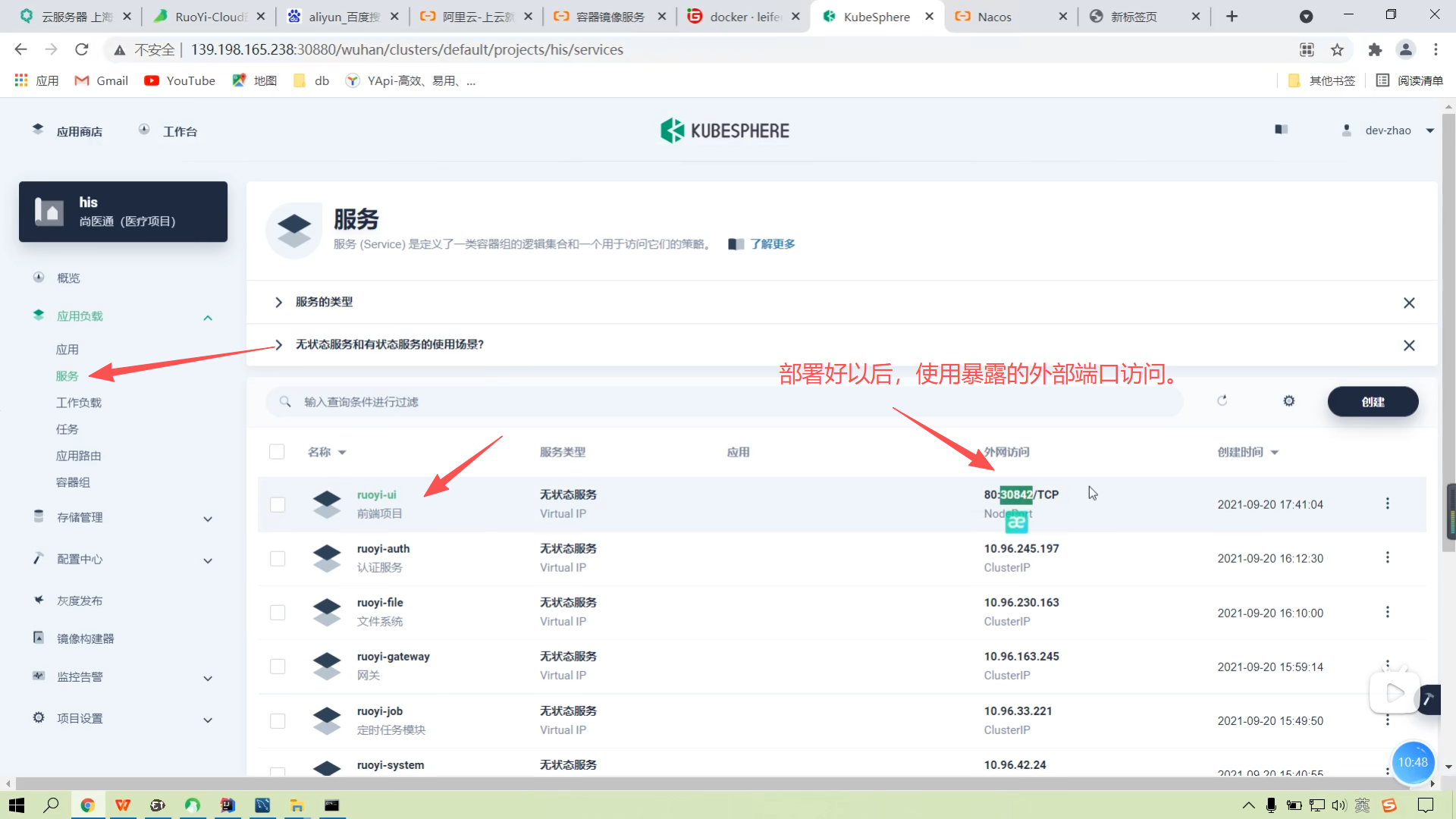
Task: Switch to the RuoYi-Cloud browser tab
Action: (211, 17)
